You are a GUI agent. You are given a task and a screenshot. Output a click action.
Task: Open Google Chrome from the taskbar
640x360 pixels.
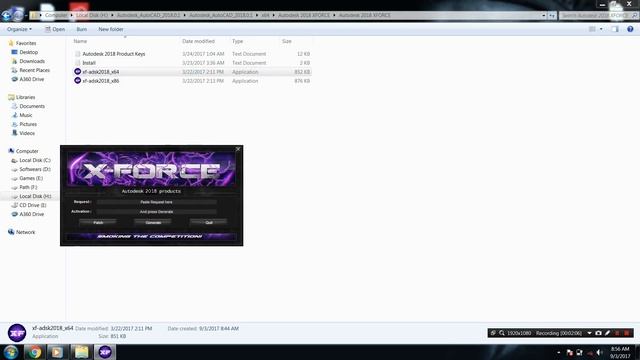tap(34, 352)
